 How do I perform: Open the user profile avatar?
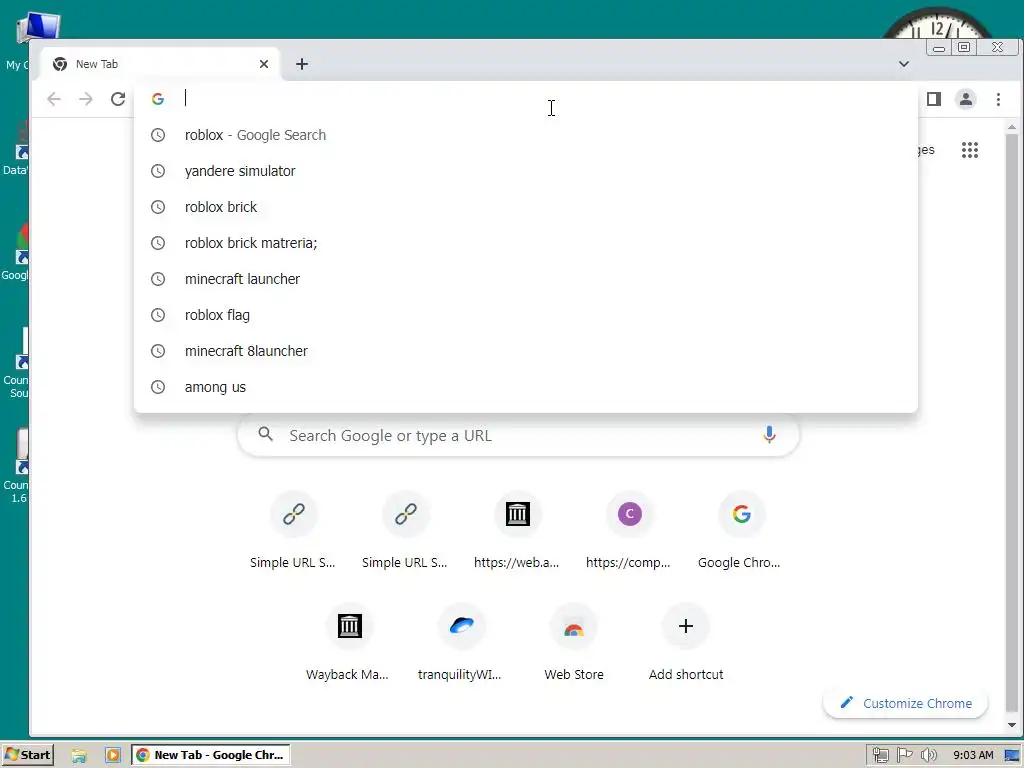point(965,99)
